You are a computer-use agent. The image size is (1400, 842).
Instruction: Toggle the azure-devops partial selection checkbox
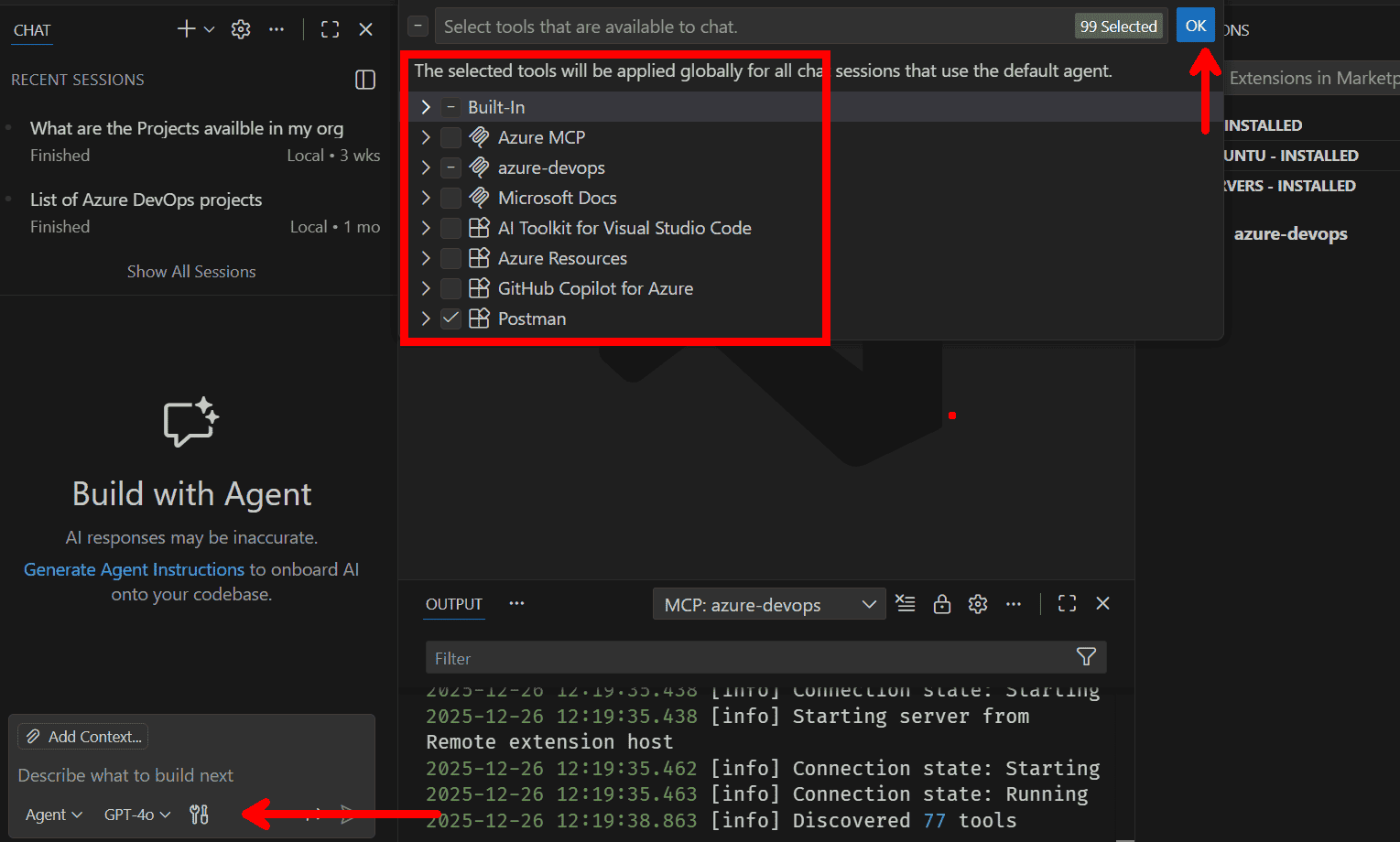[x=450, y=167]
